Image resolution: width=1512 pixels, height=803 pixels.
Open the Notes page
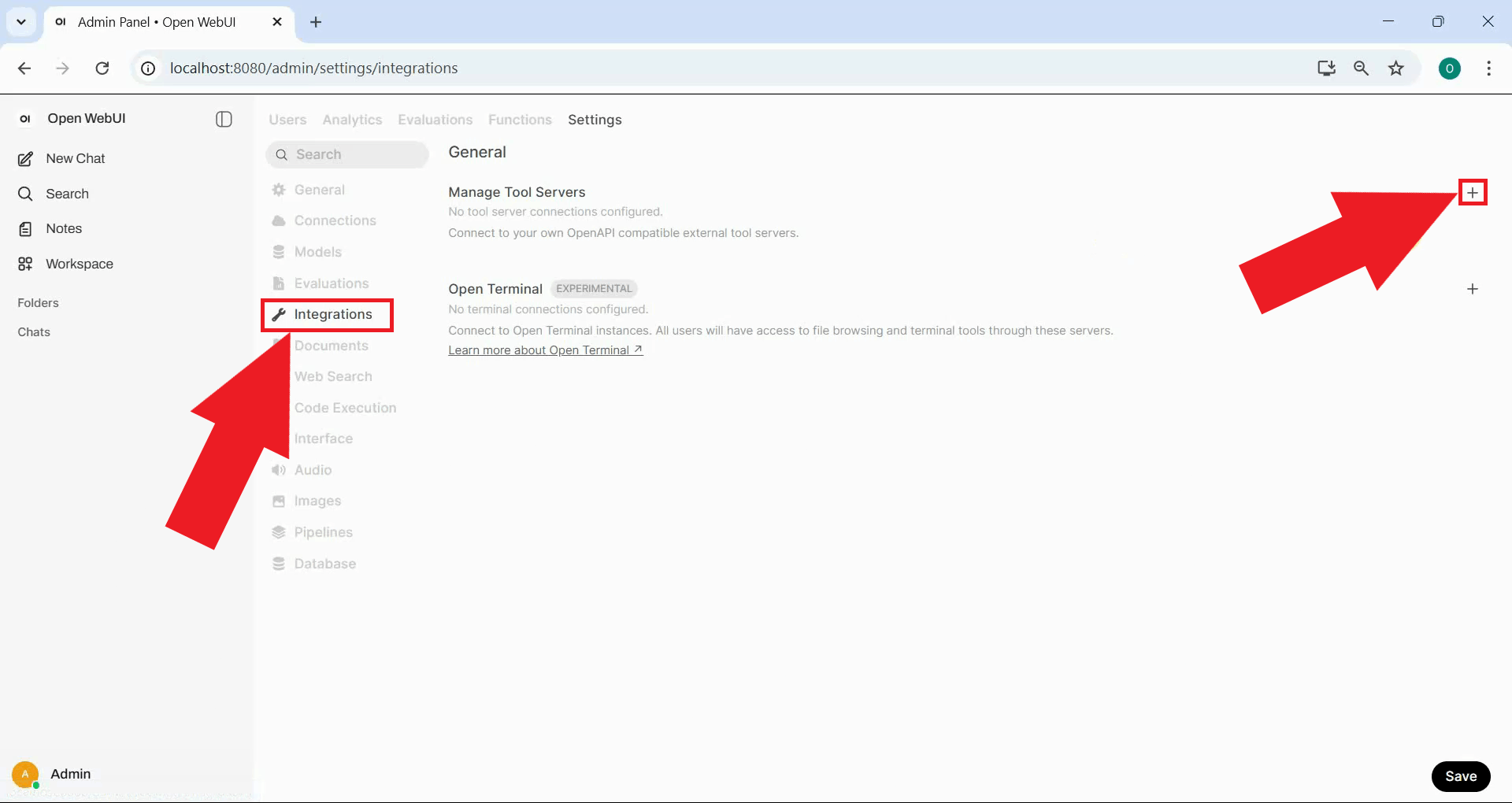pos(64,229)
